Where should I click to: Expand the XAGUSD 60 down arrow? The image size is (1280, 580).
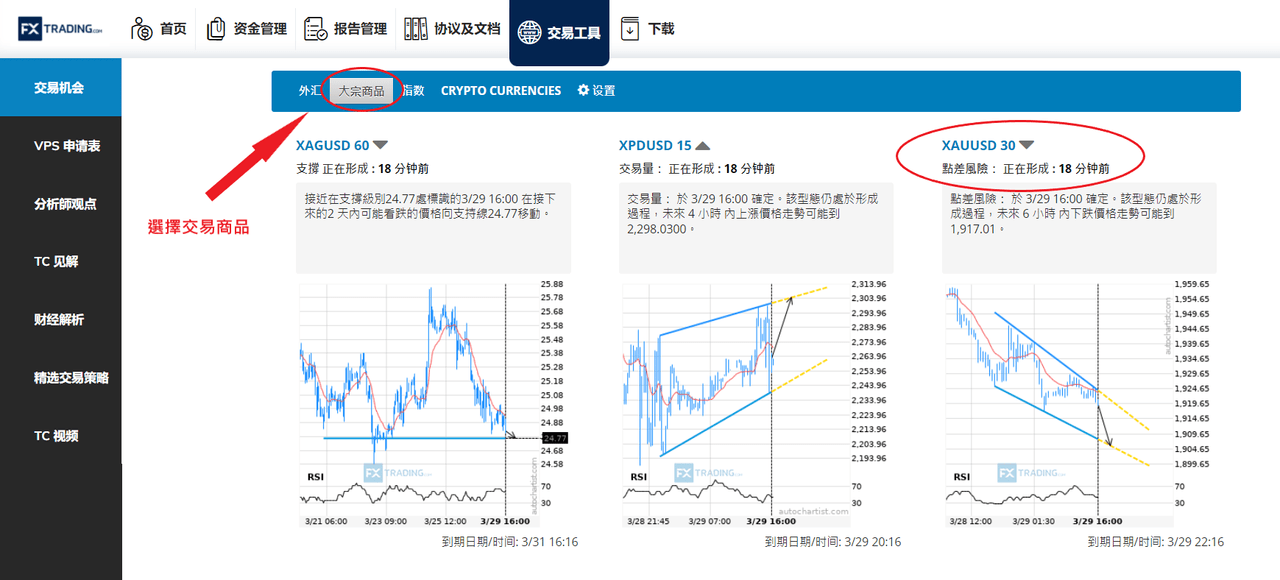[381, 146]
